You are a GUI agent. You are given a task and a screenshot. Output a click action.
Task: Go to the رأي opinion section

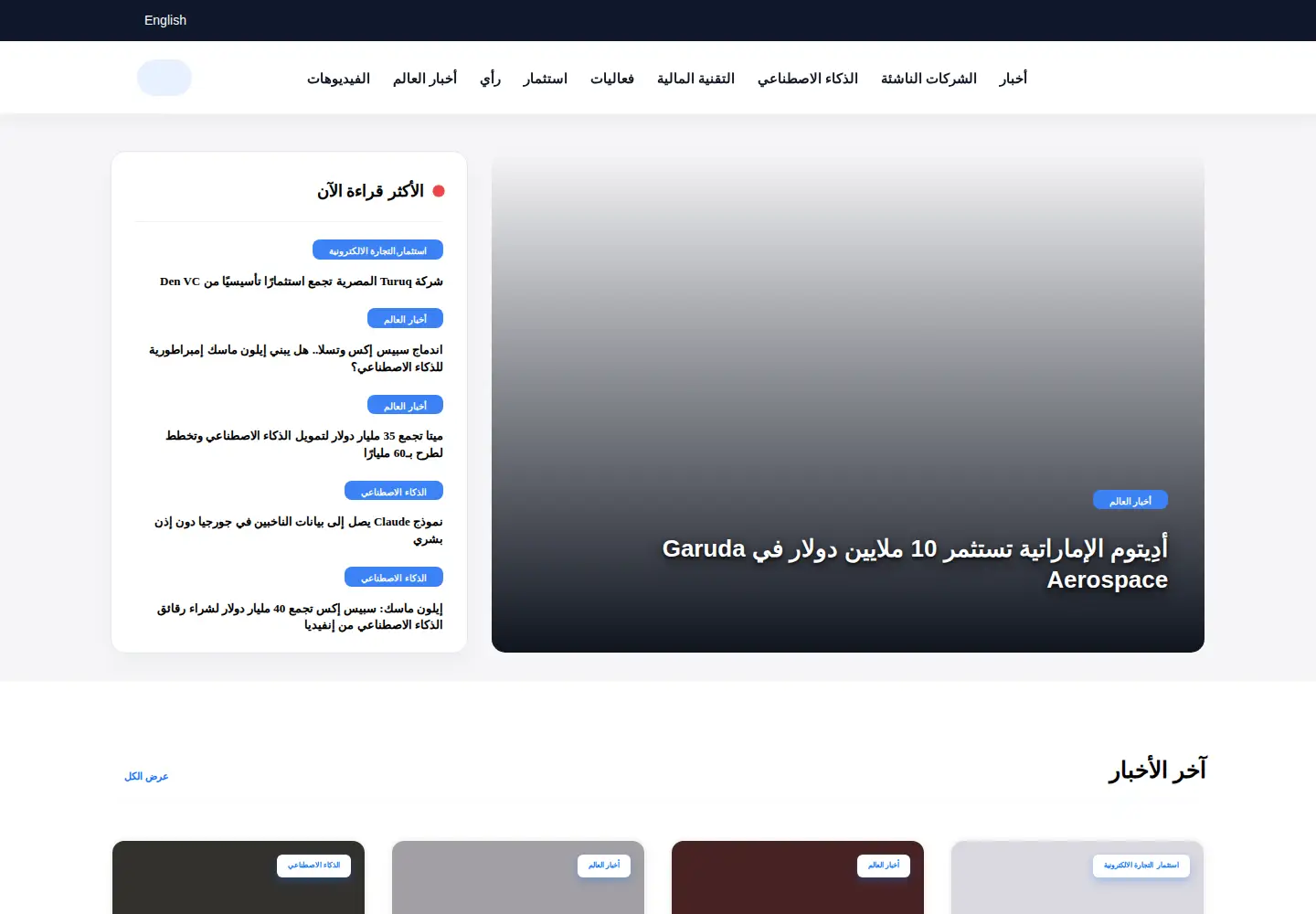tap(491, 79)
